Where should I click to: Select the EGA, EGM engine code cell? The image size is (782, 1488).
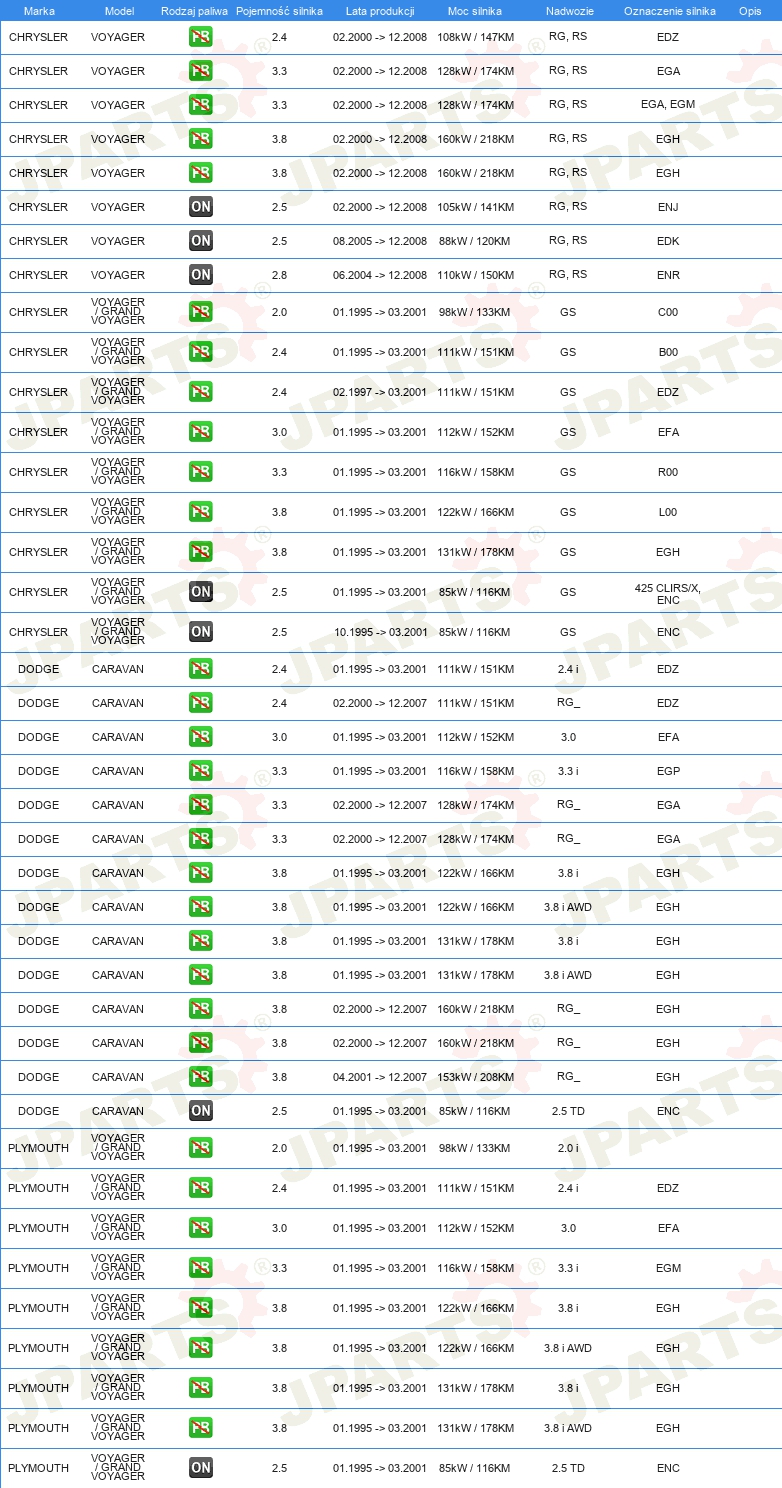point(668,105)
